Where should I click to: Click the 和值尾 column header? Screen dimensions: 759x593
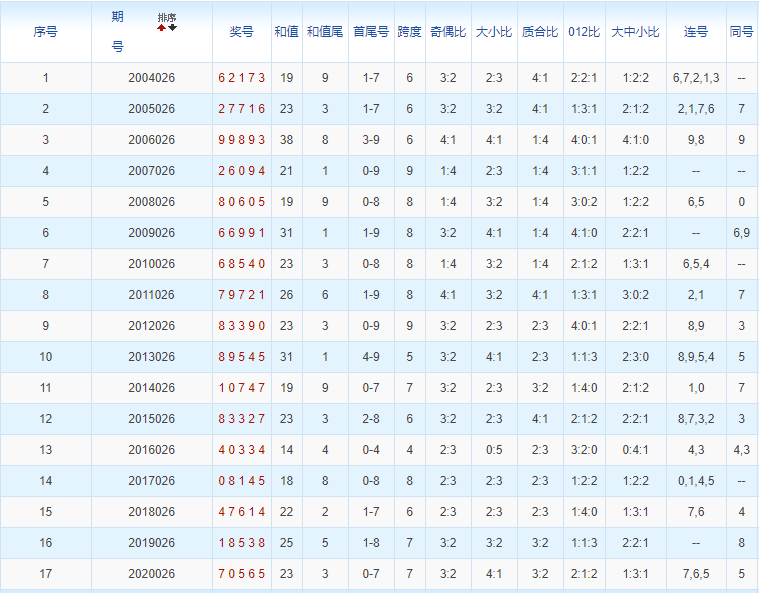click(x=325, y=32)
